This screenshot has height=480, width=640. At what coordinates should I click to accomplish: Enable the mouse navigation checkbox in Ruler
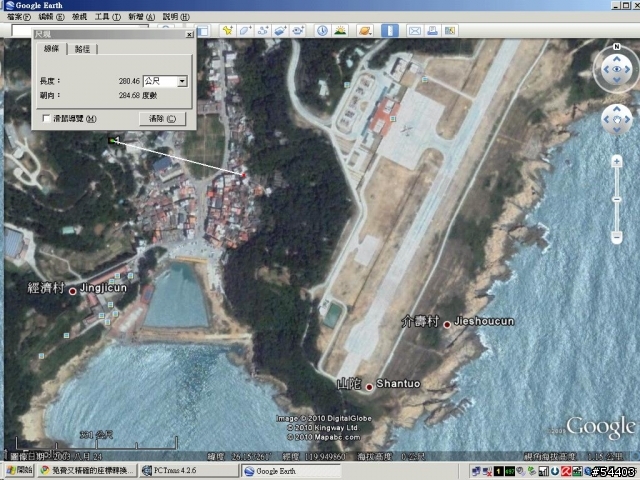[47, 118]
